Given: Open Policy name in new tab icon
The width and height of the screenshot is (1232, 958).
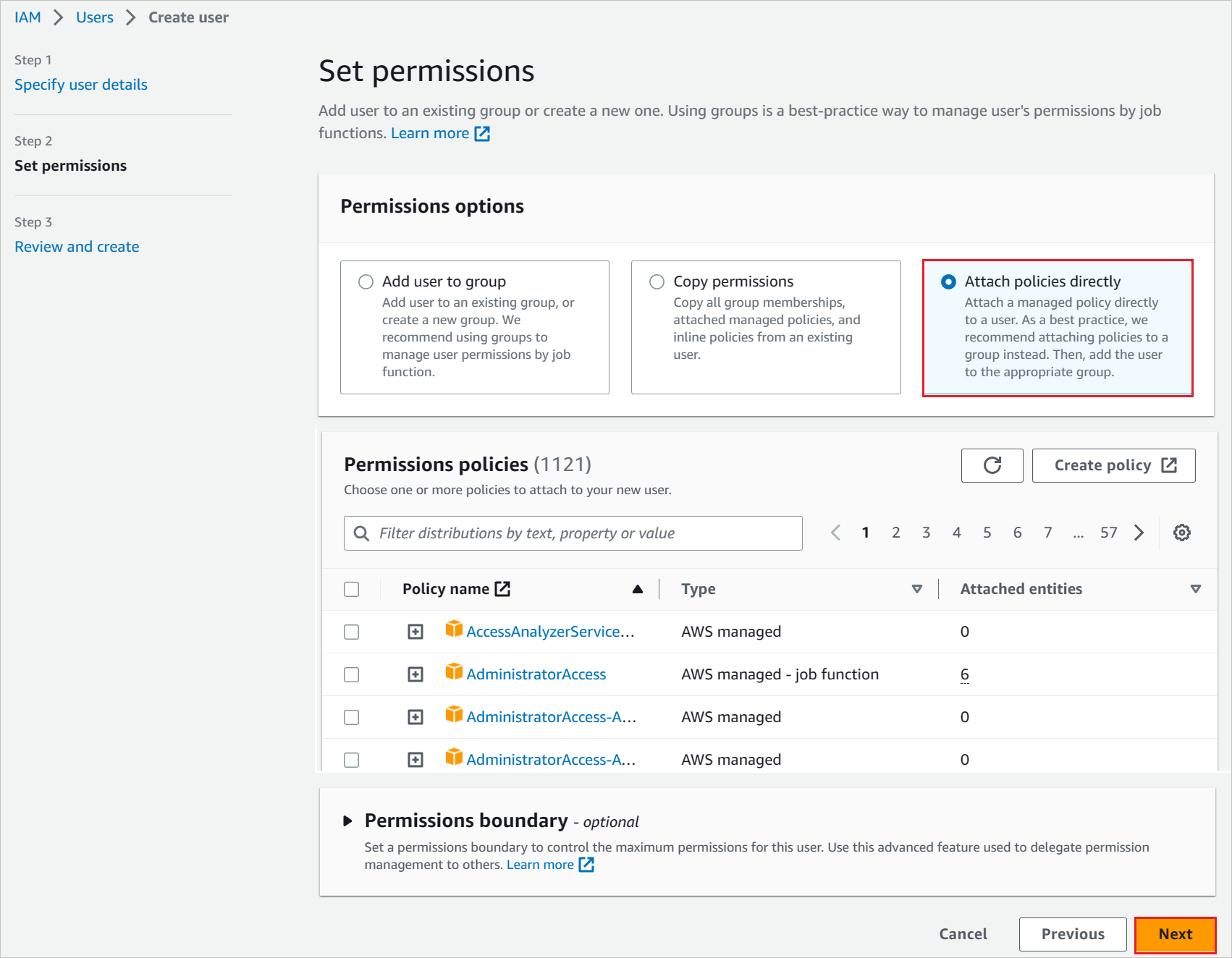Looking at the screenshot, I should pos(504,588).
